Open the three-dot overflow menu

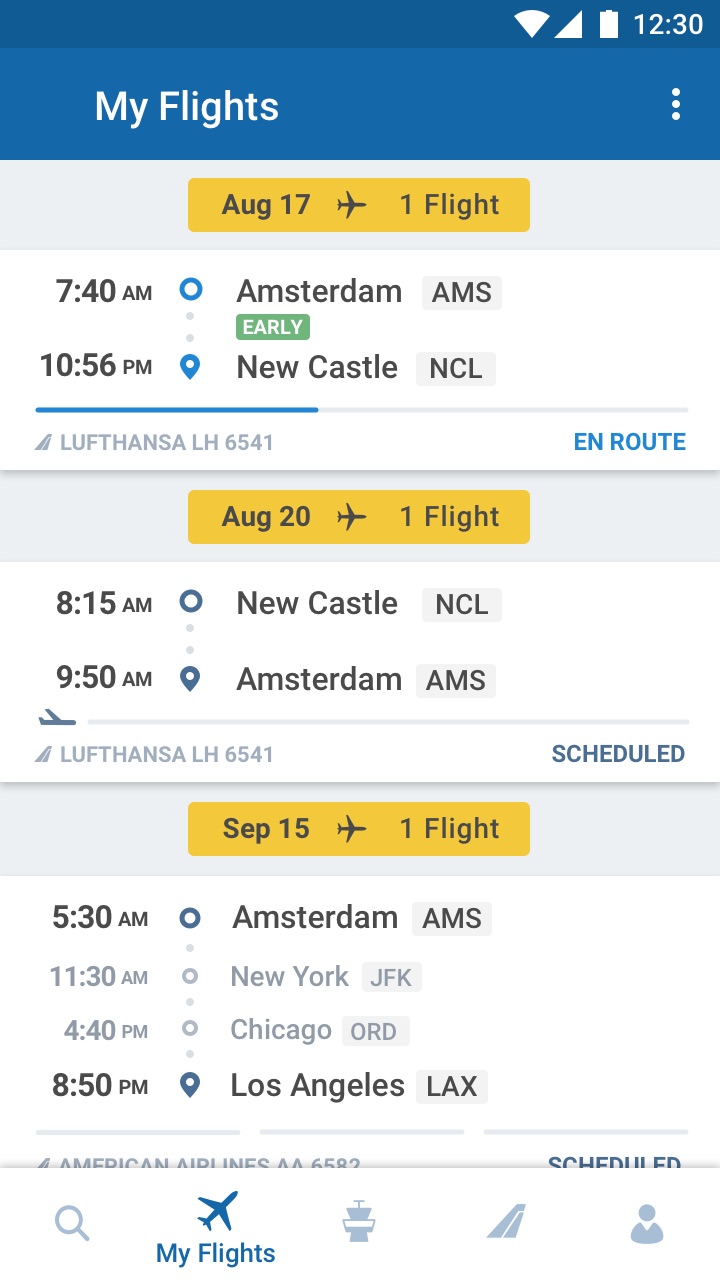(676, 105)
